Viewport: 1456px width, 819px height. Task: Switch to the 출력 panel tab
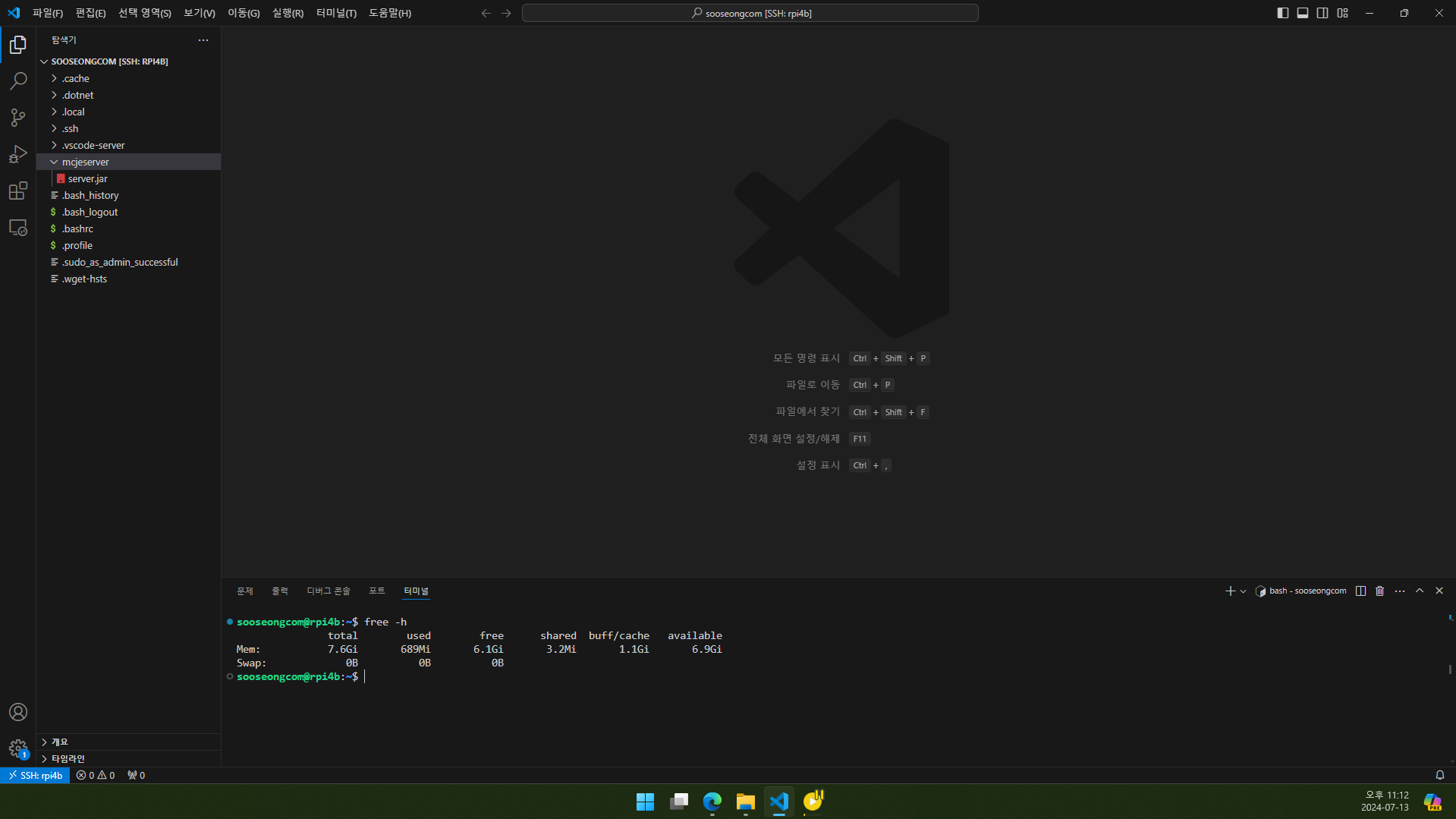click(280, 591)
